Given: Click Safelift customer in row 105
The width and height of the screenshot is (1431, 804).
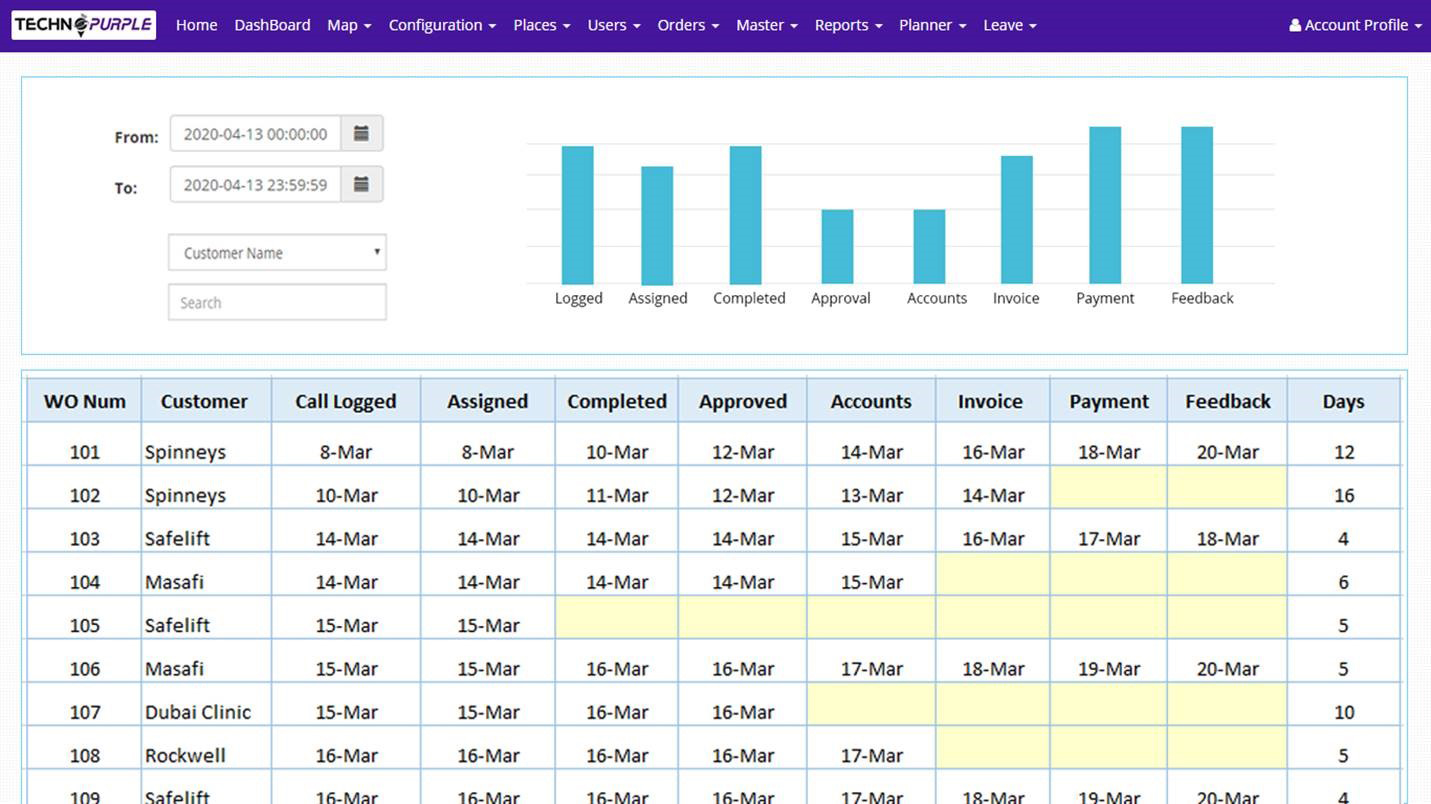Looking at the screenshot, I should [x=177, y=625].
